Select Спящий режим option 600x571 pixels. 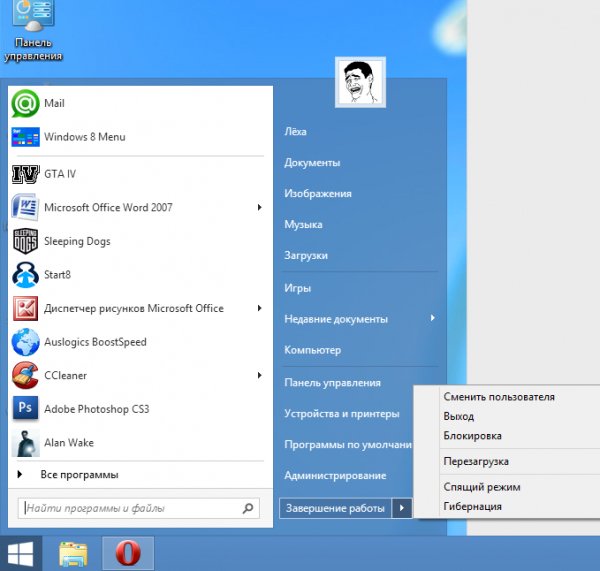pyautogui.click(x=482, y=487)
